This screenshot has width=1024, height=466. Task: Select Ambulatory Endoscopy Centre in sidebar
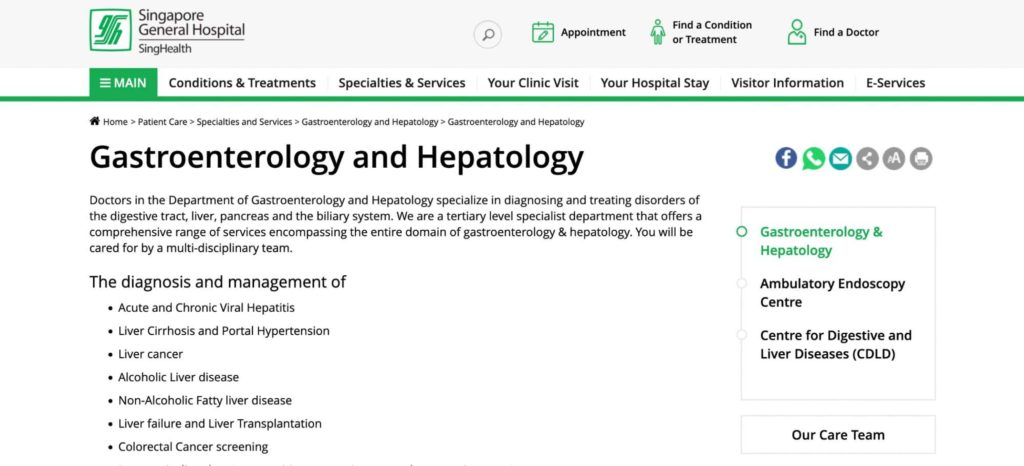pos(832,293)
